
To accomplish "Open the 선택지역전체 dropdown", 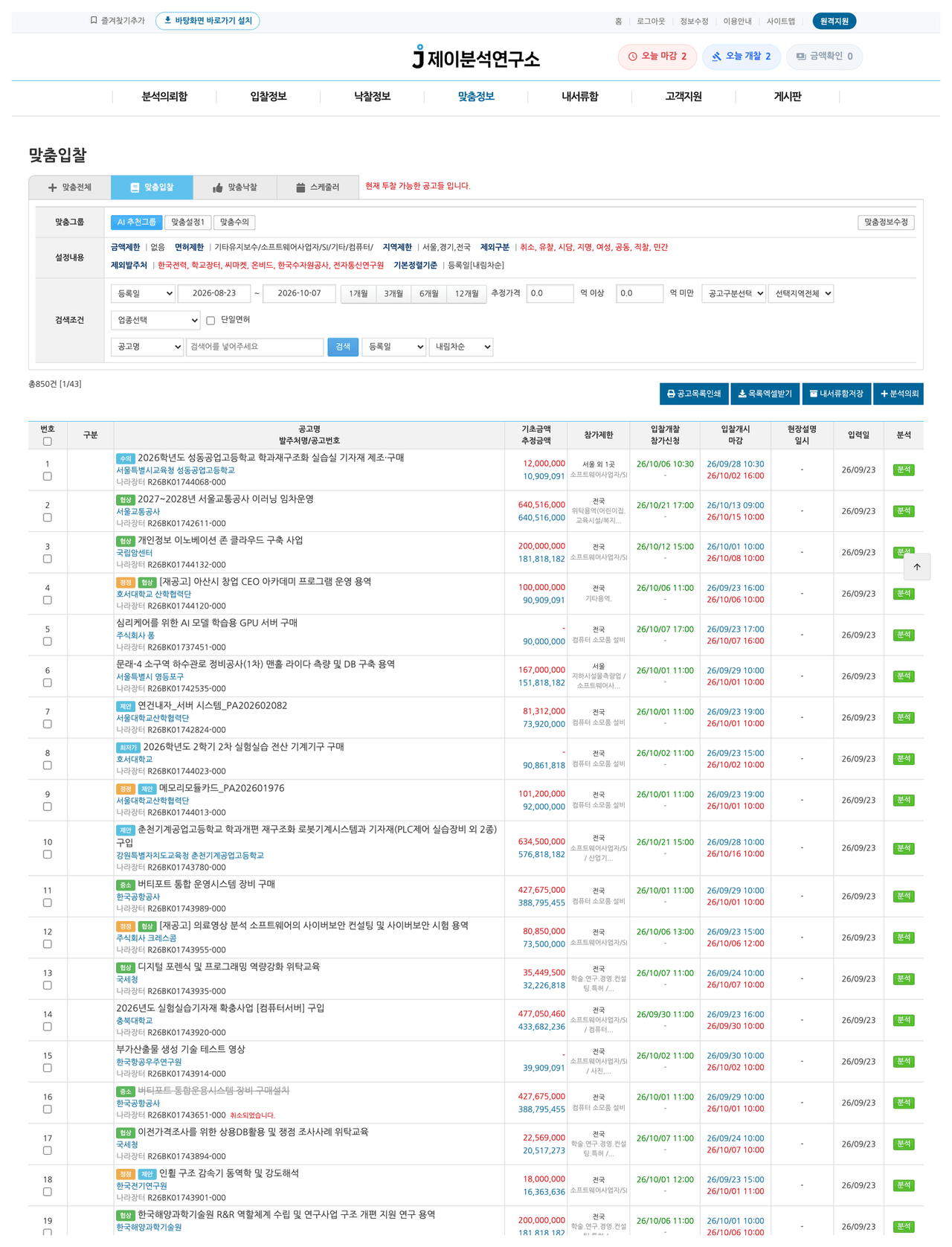I will click(x=801, y=294).
